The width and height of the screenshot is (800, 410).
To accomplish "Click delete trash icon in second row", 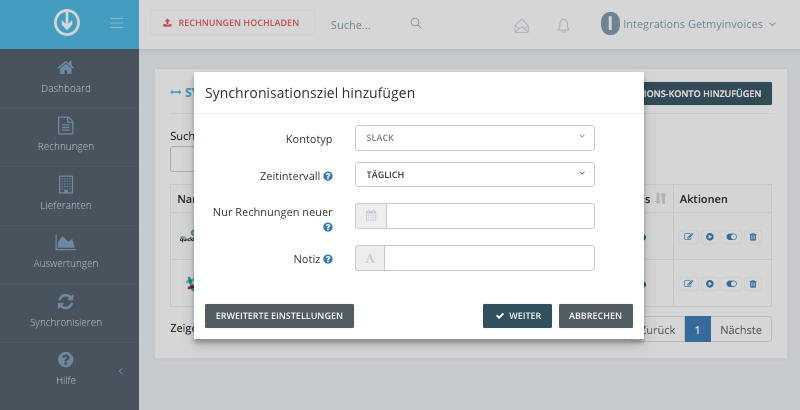I will 753,284.
